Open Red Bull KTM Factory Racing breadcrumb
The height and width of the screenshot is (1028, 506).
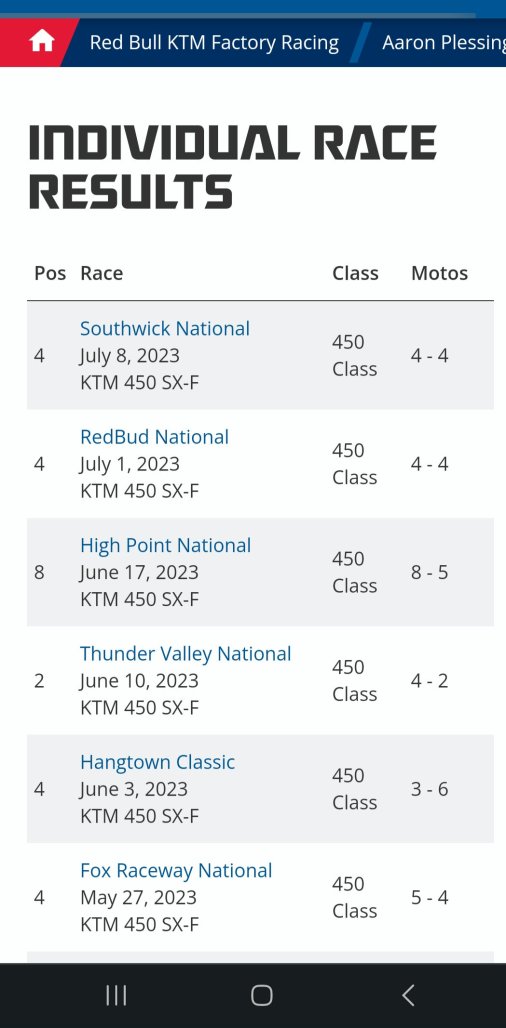pos(214,43)
